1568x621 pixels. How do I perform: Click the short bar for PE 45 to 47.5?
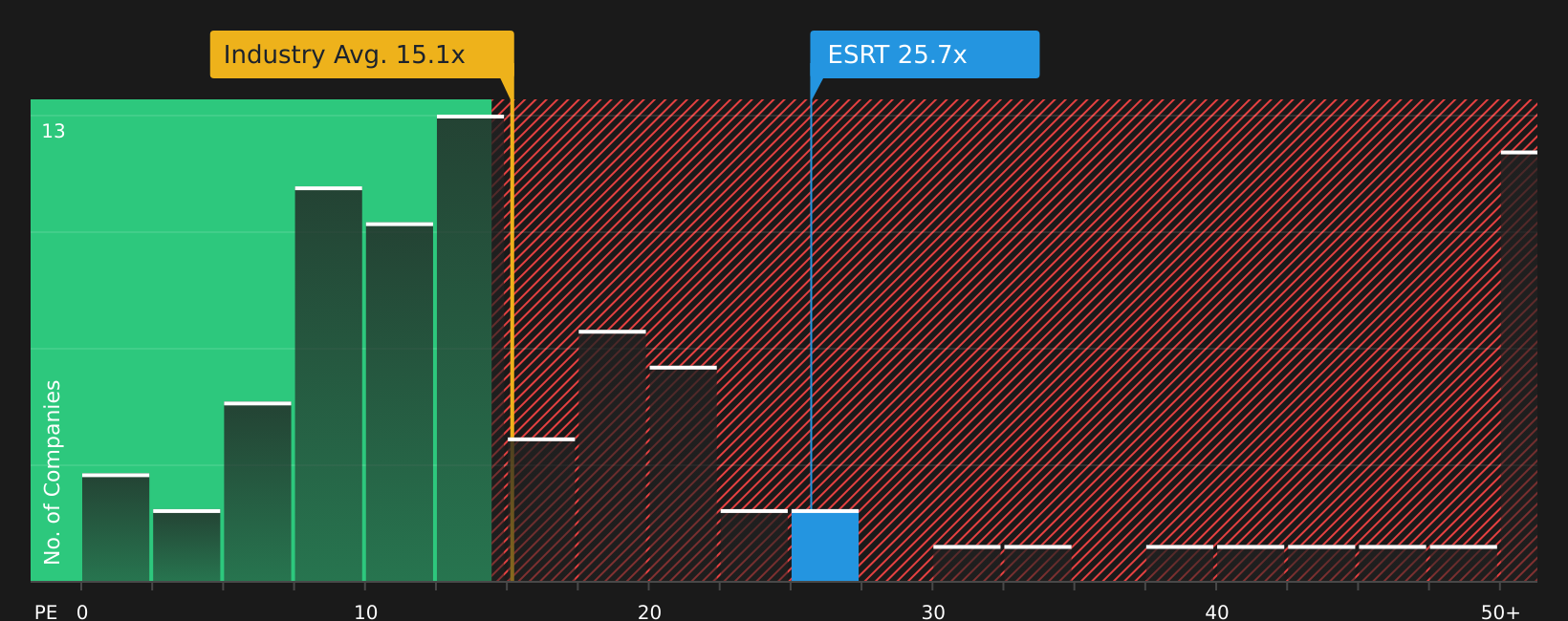[1392, 564]
